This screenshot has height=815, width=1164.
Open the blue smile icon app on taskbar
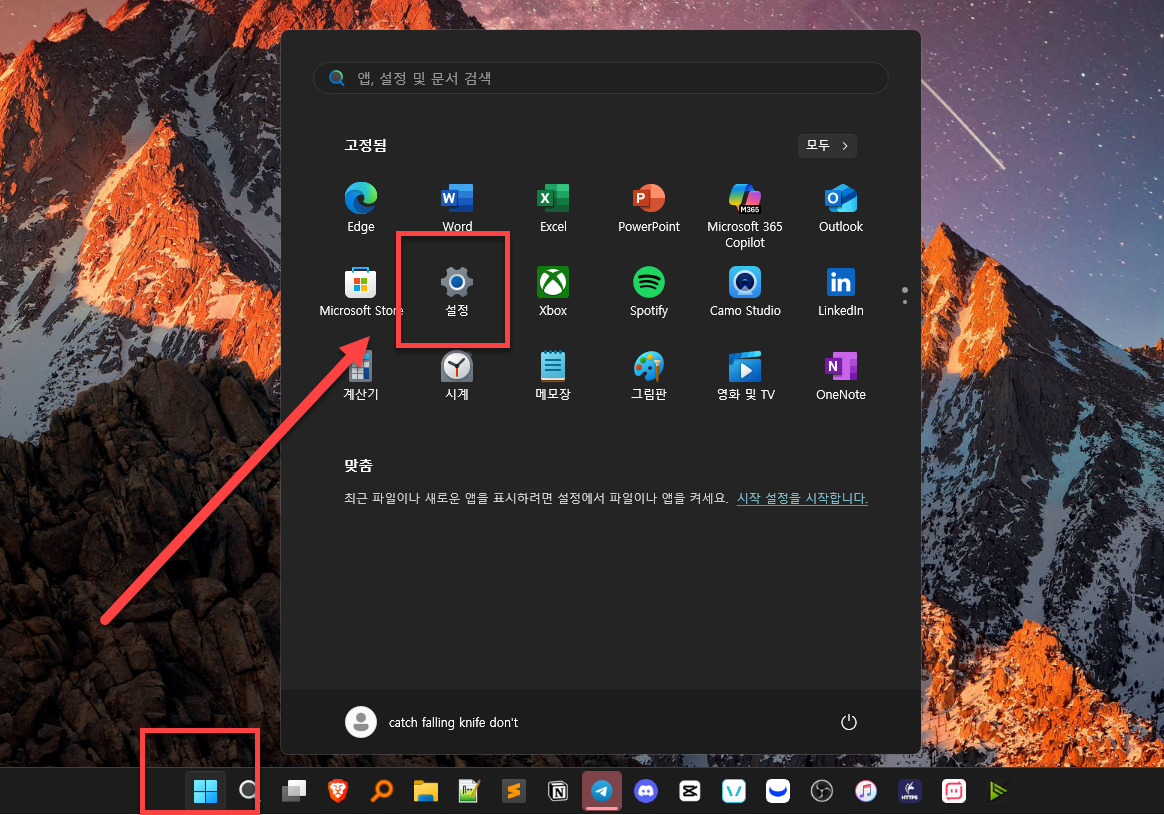pos(778,791)
